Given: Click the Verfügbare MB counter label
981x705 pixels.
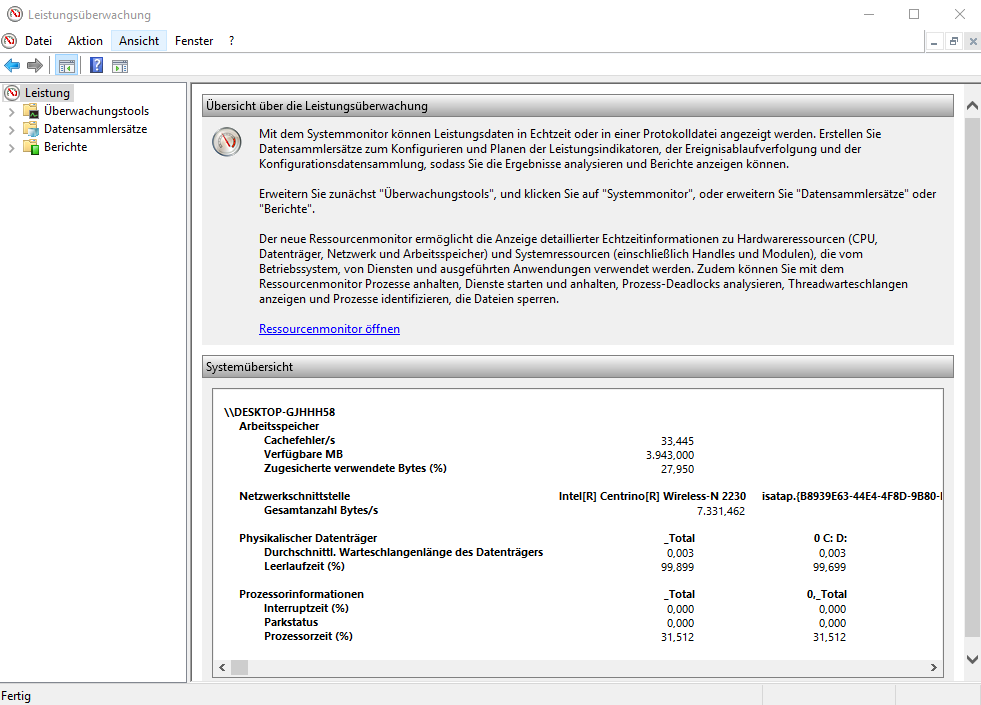Looking at the screenshot, I should 303,454.
